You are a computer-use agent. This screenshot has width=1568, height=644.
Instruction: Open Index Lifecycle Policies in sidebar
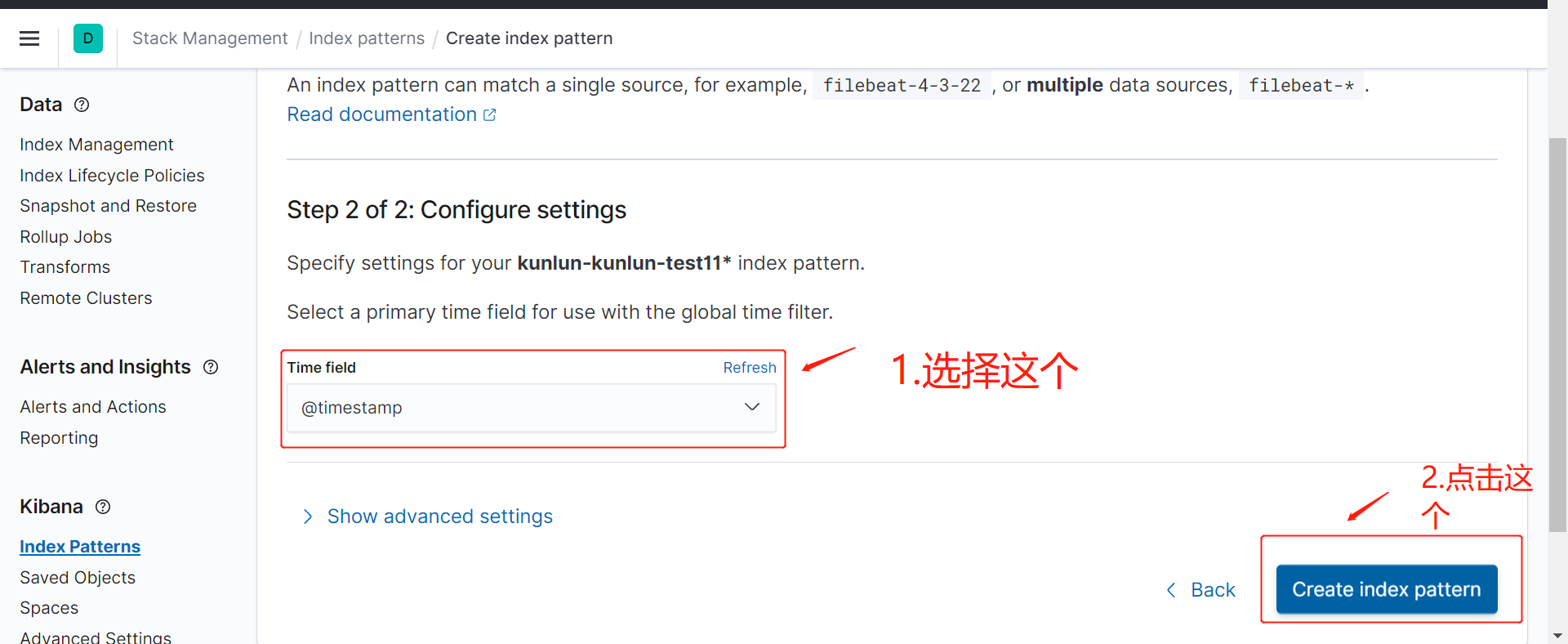coord(113,176)
